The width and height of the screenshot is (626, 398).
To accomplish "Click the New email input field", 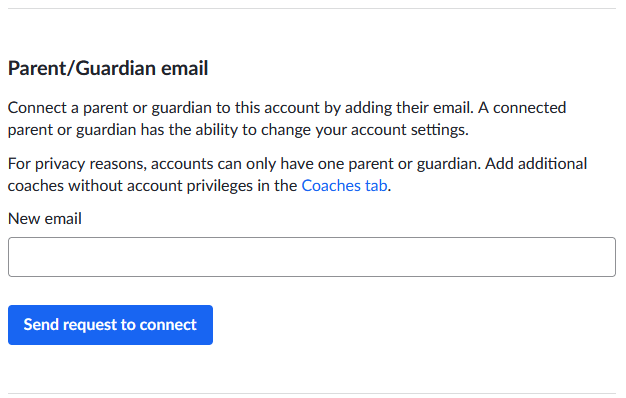I will point(312,257).
